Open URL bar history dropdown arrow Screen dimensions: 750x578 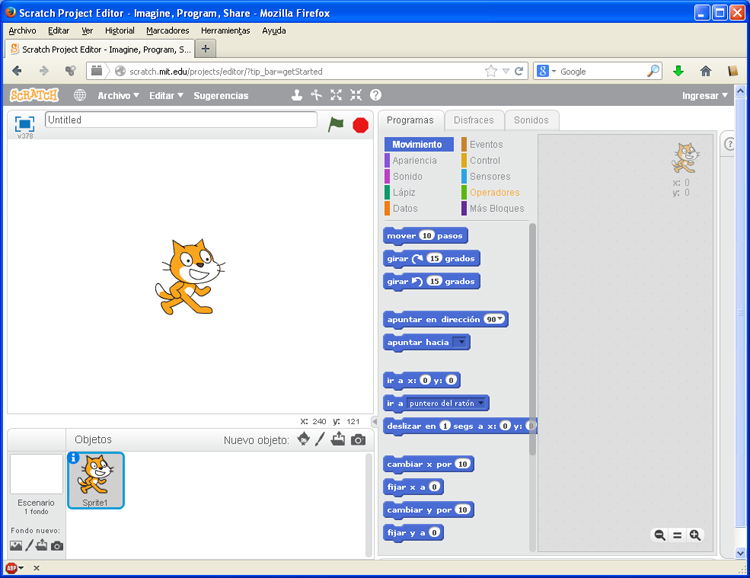pyautogui.click(x=506, y=71)
